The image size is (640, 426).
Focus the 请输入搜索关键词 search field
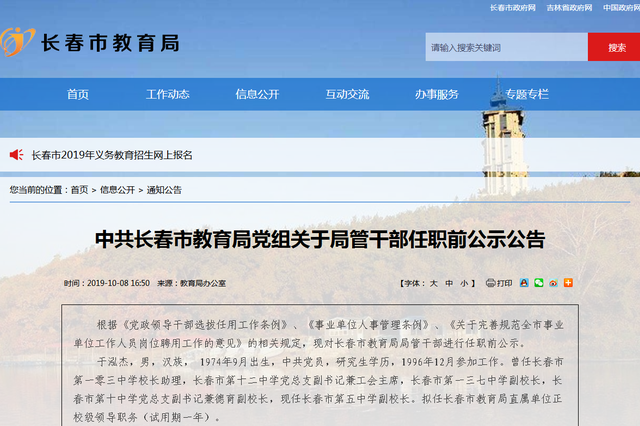[x=507, y=47]
